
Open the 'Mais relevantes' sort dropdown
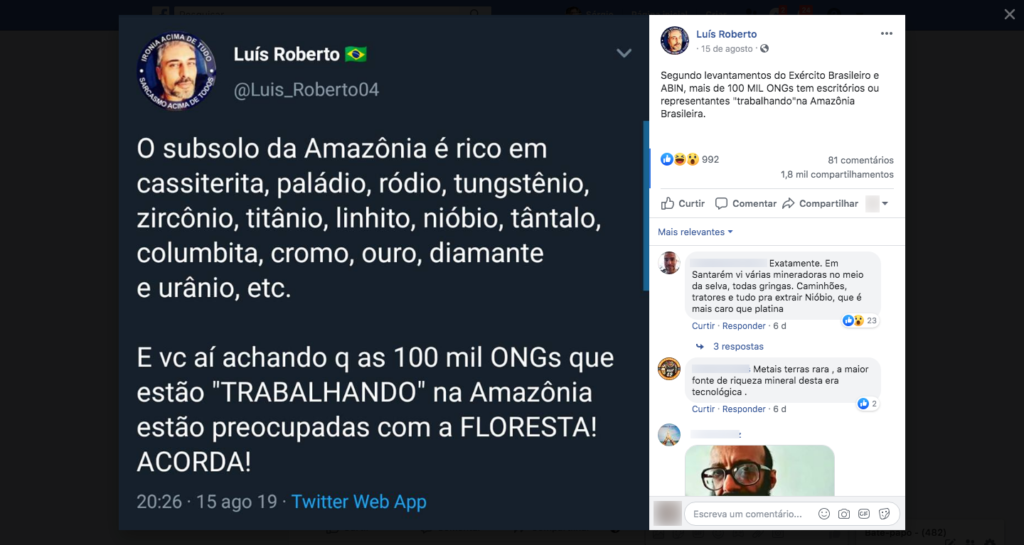(x=695, y=232)
